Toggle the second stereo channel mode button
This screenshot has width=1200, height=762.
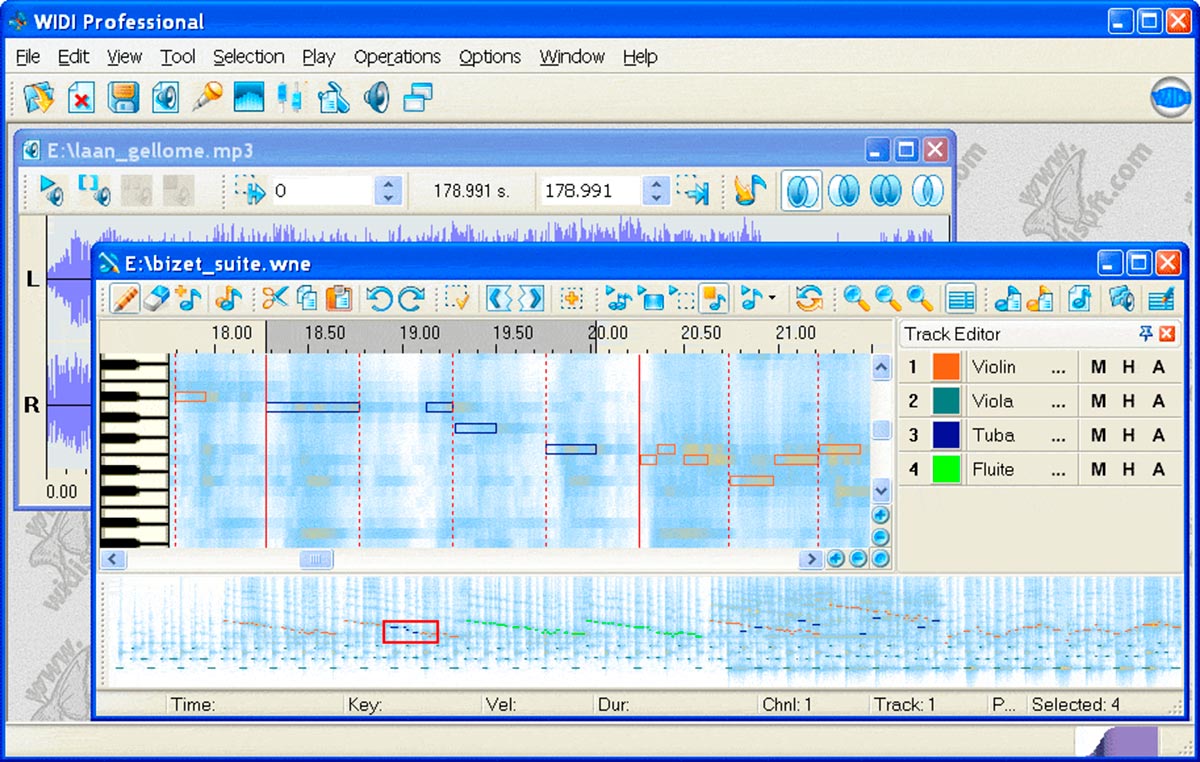[x=844, y=190]
